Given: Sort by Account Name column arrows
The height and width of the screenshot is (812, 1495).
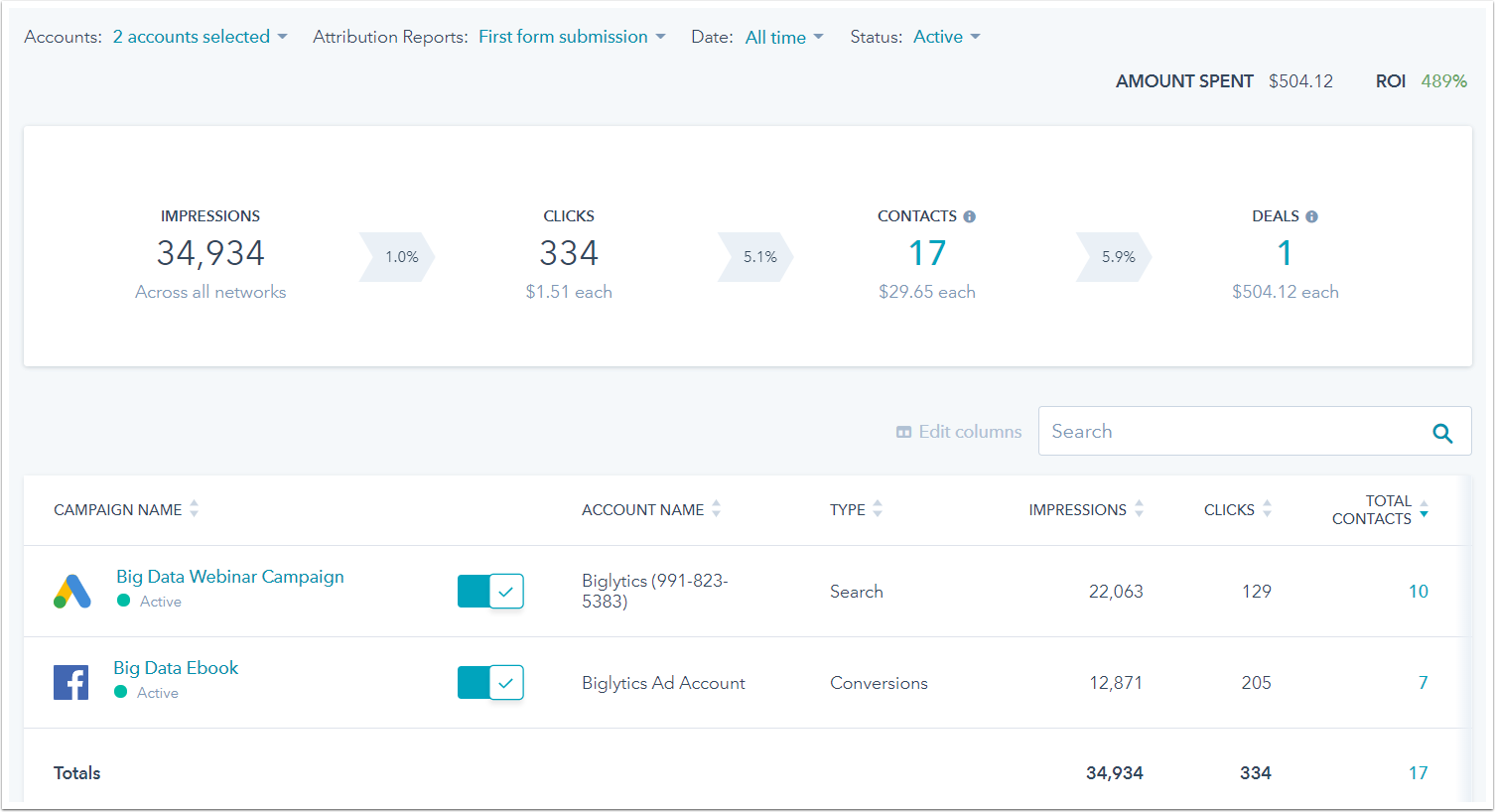Looking at the screenshot, I should tap(717, 509).
